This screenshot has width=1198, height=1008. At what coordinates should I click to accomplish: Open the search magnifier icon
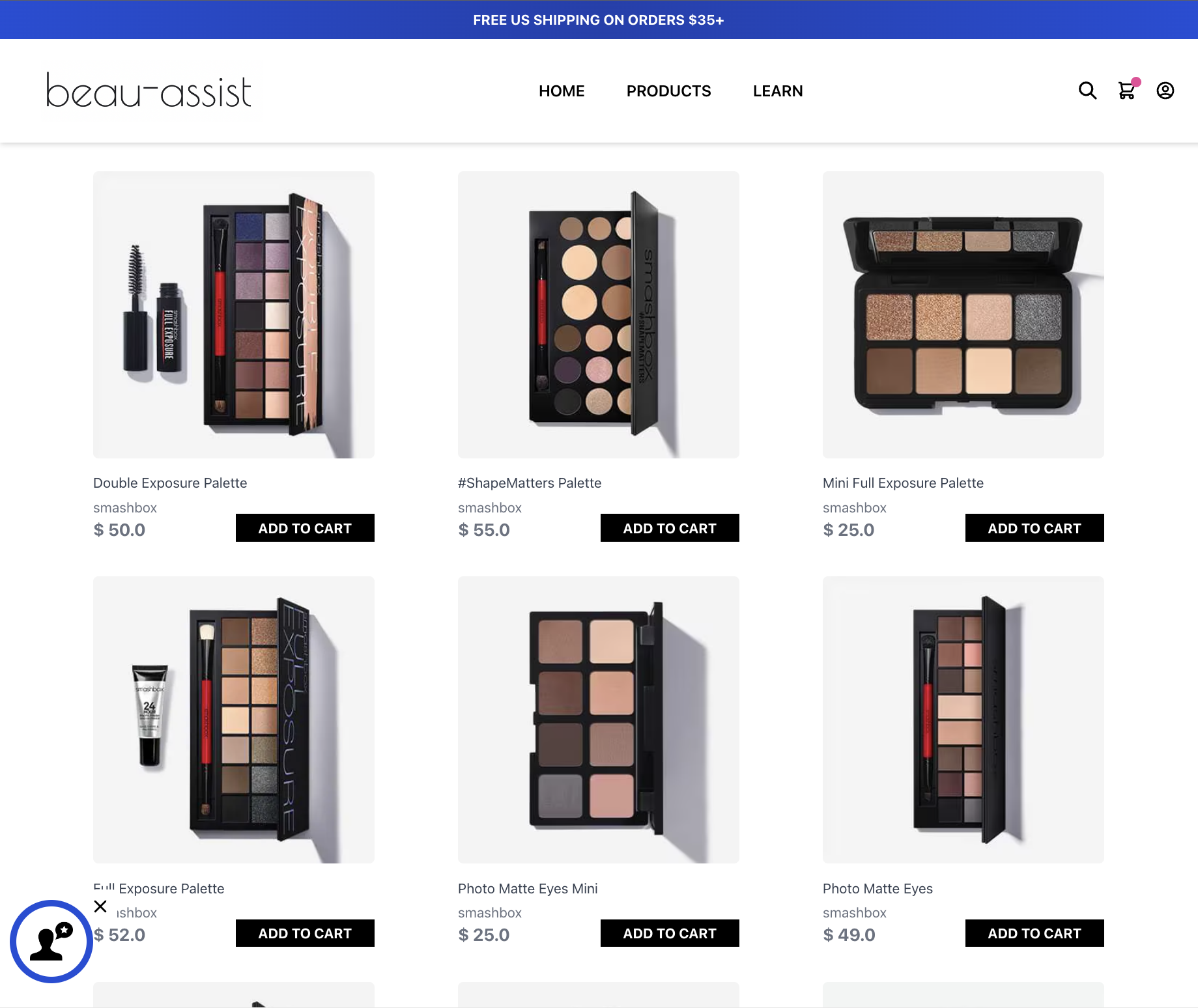(1087, 91)
